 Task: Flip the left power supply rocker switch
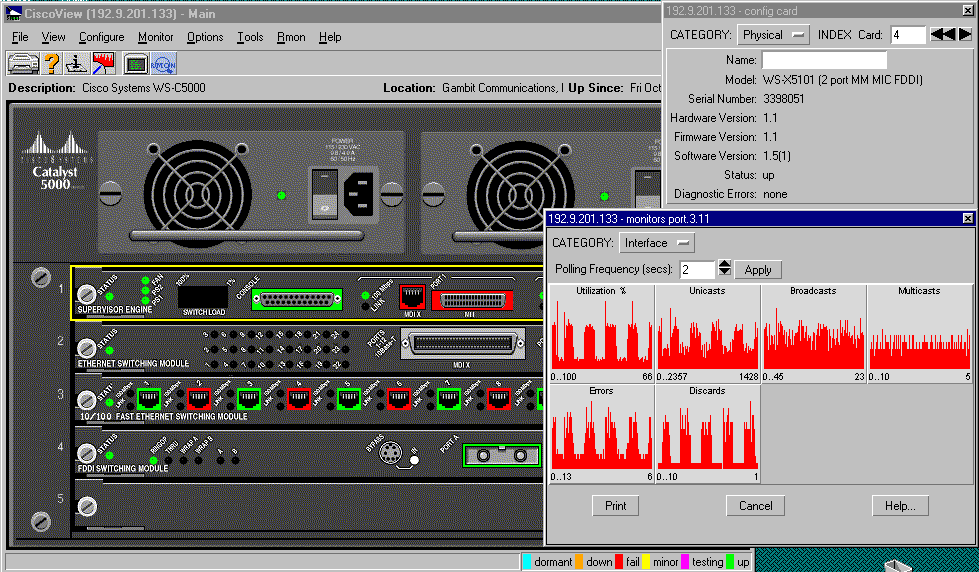coord(325,194)
